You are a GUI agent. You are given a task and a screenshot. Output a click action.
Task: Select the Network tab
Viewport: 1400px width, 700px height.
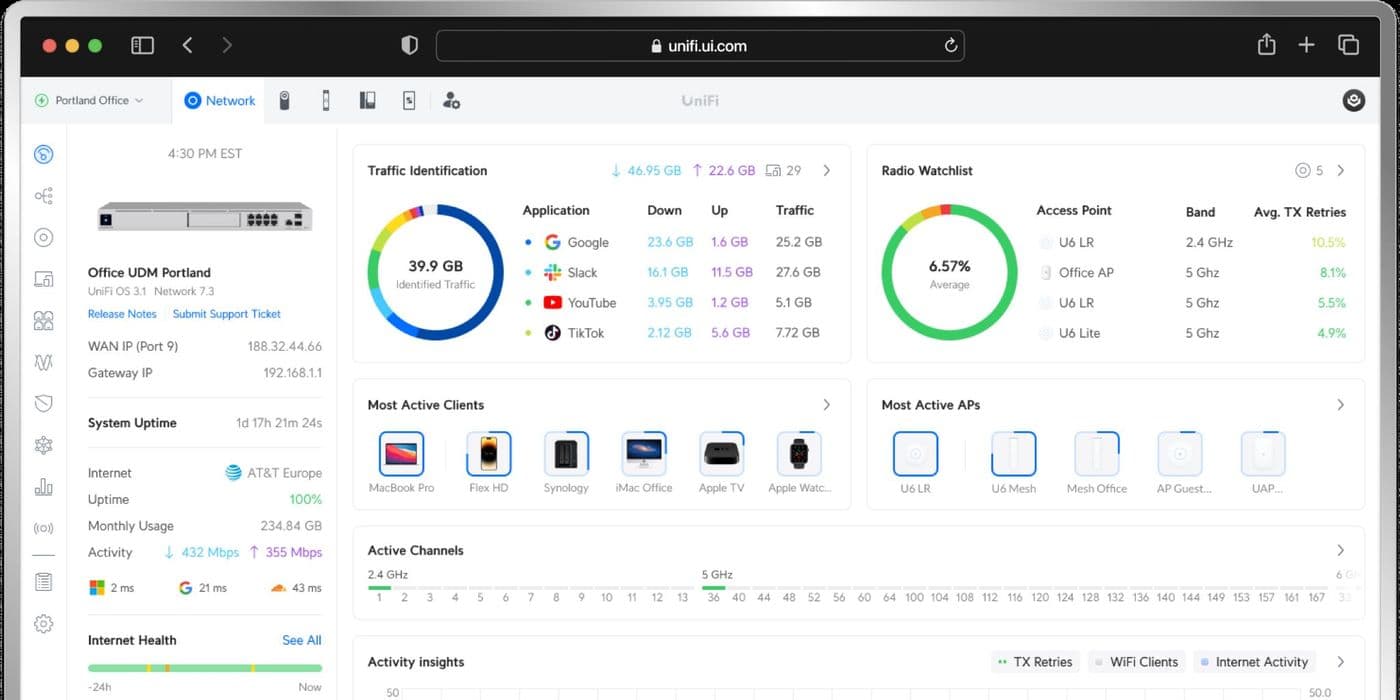[220, 100]
